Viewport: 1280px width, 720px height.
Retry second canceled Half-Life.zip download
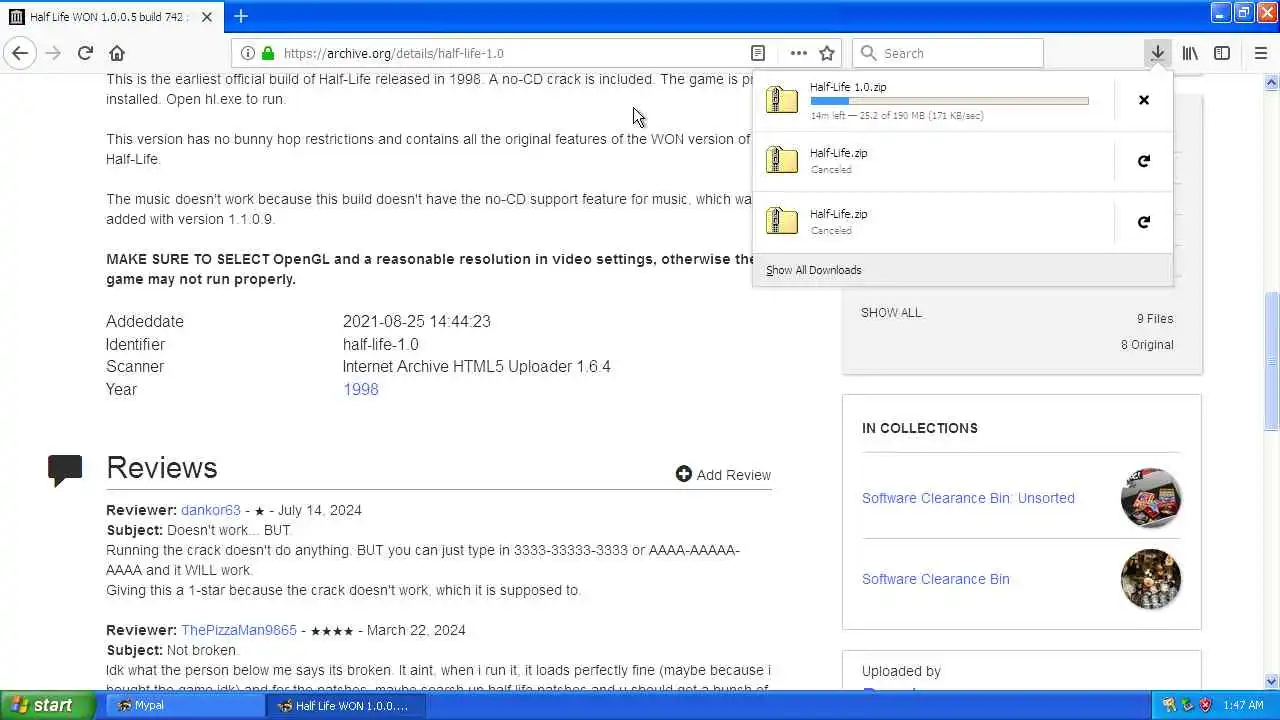(1144, 222)
